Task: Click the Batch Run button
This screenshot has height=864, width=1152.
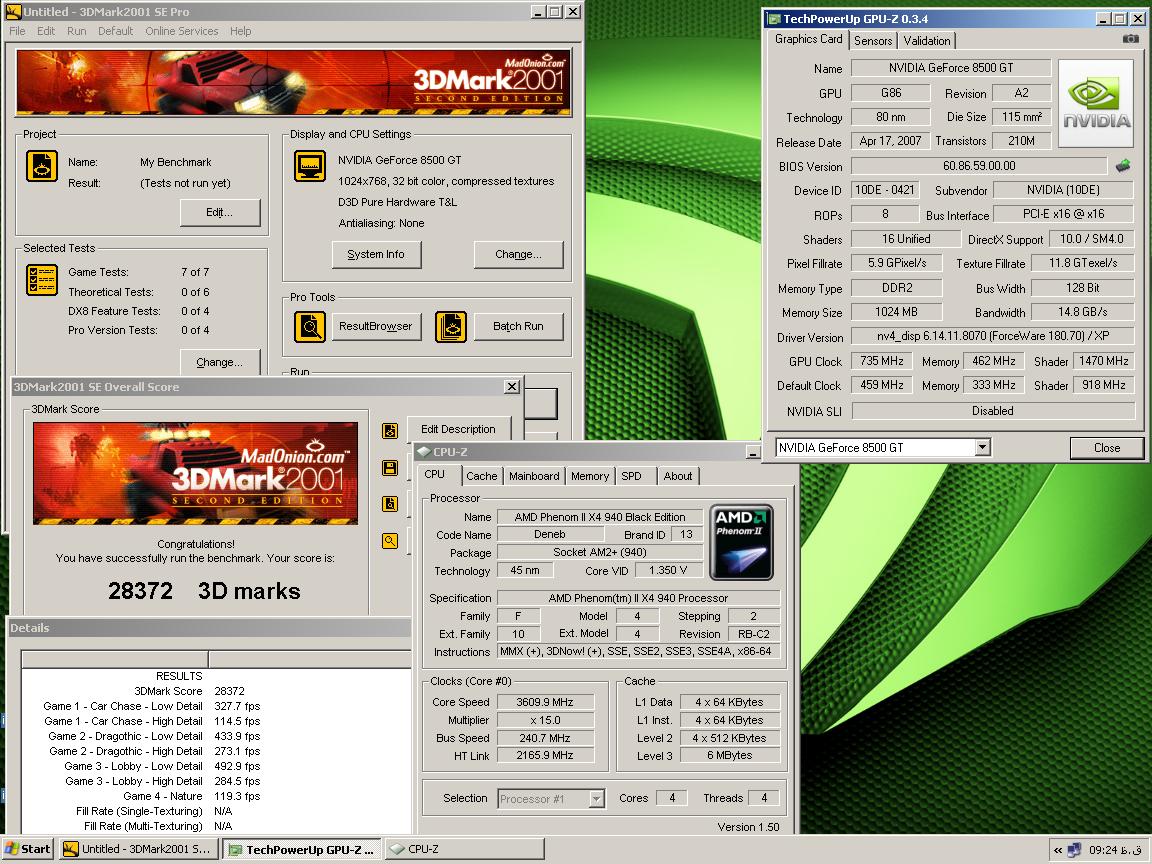Action: click(x=518, y=326)
